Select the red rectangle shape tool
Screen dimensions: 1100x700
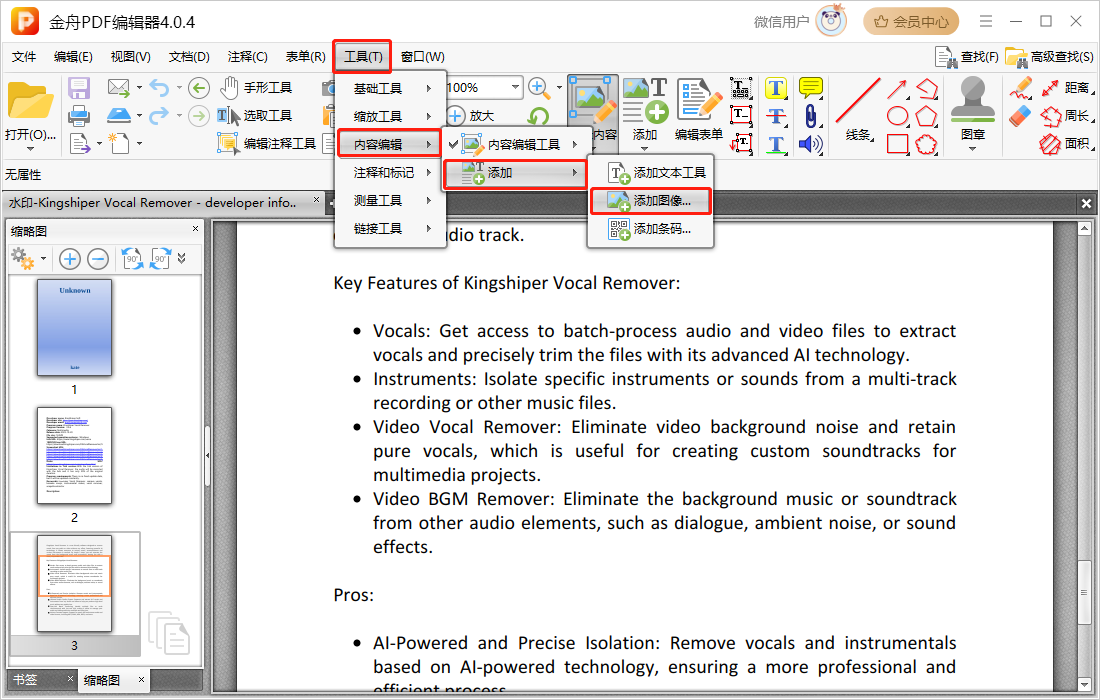(897, 144)
